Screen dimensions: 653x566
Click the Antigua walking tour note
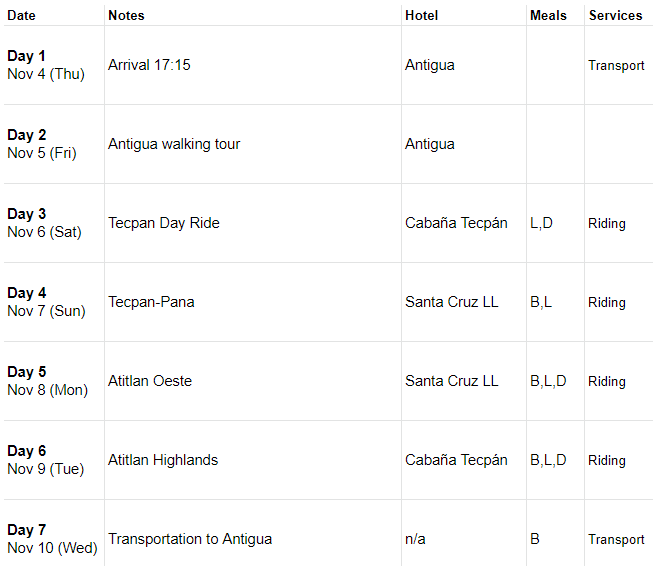tap(174, 144)
